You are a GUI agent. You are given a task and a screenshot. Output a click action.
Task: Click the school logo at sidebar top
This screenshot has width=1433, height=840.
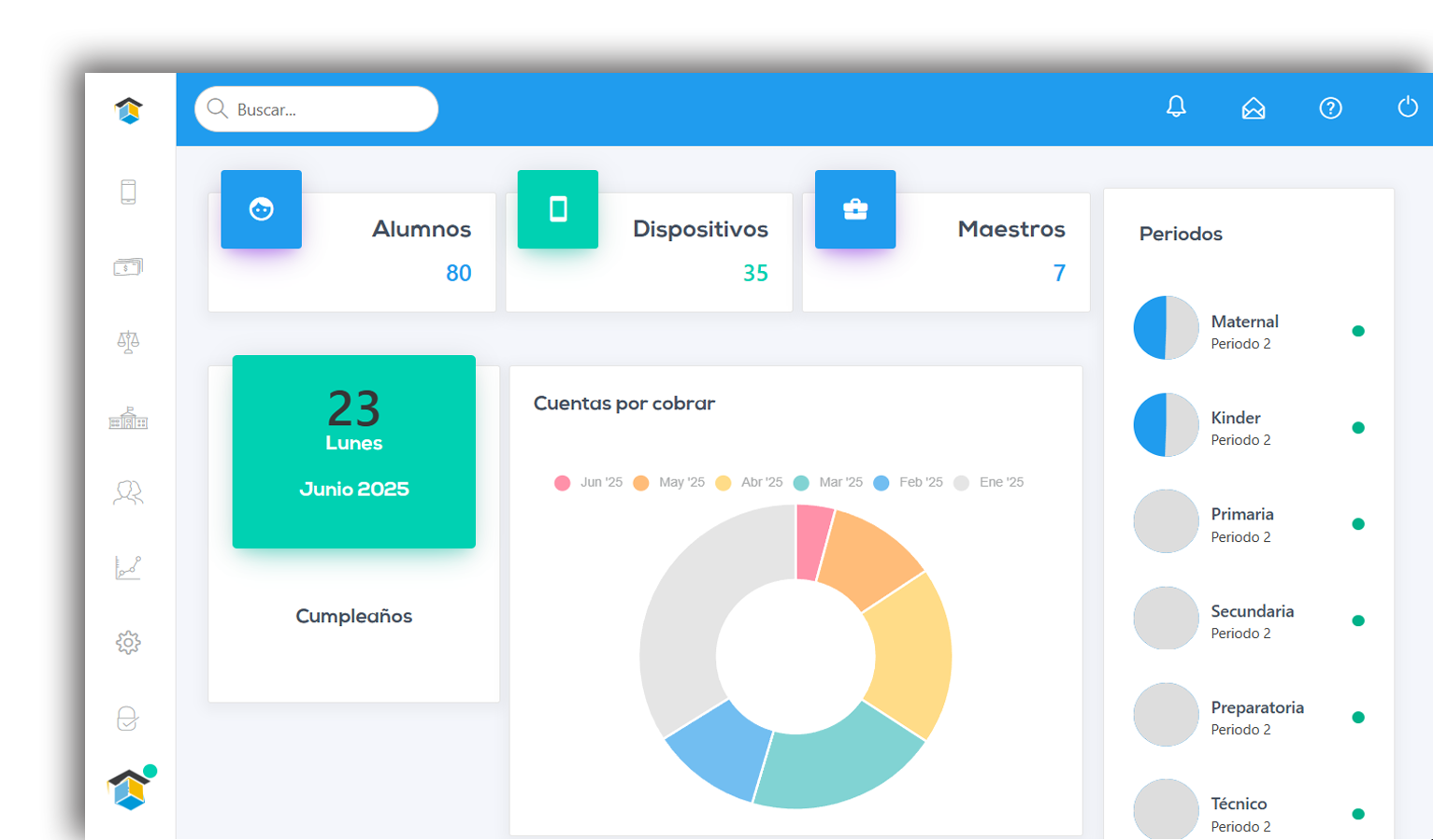129,111
